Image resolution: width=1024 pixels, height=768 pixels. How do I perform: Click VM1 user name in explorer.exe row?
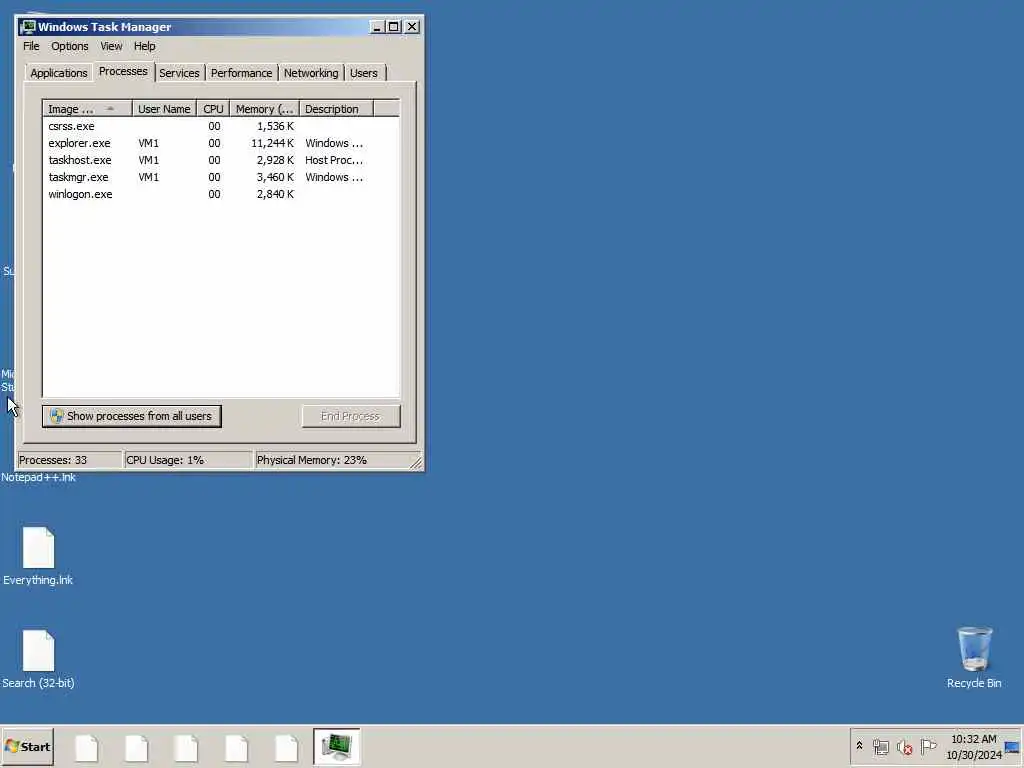(x=148, y=143)
